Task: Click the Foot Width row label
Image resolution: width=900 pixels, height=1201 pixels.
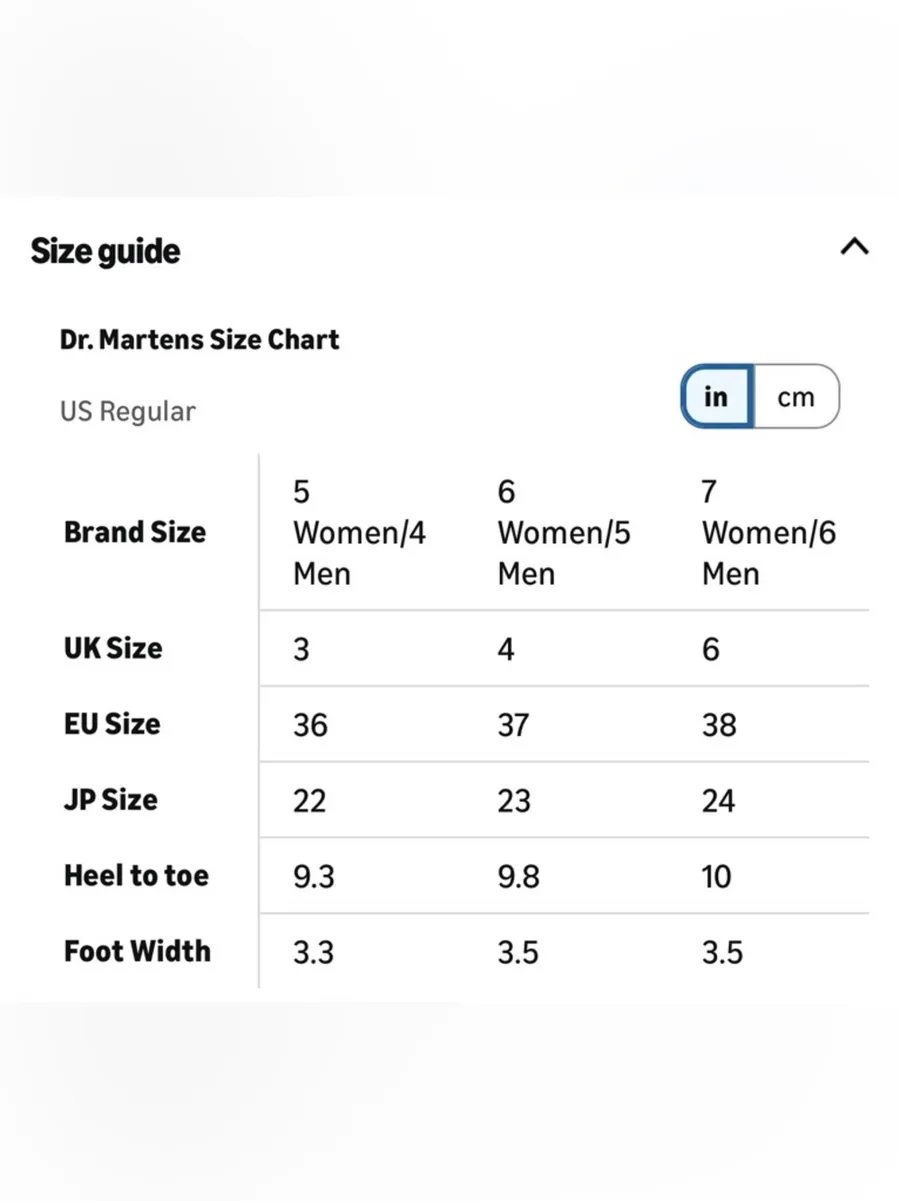Action: click(137, 951)
